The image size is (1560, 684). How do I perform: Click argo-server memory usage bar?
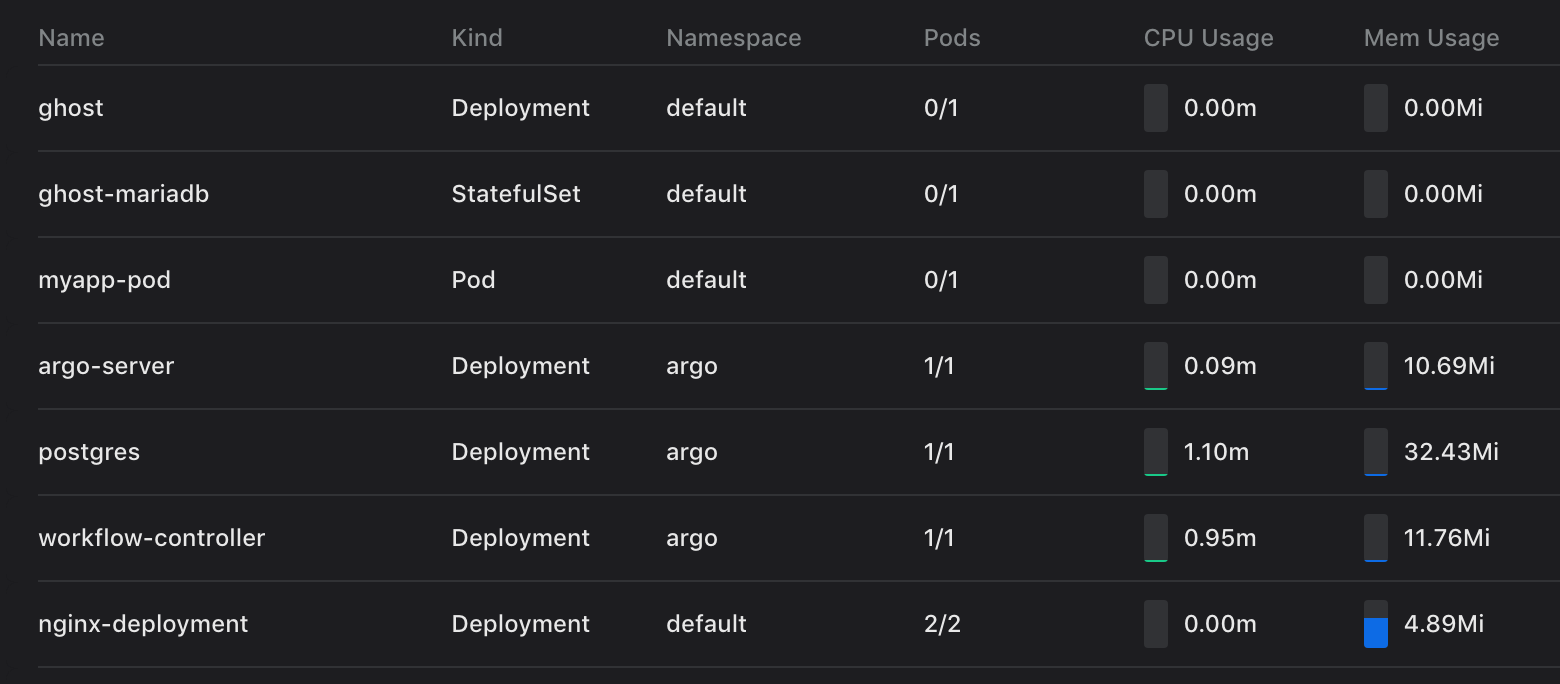point(1376,366)
